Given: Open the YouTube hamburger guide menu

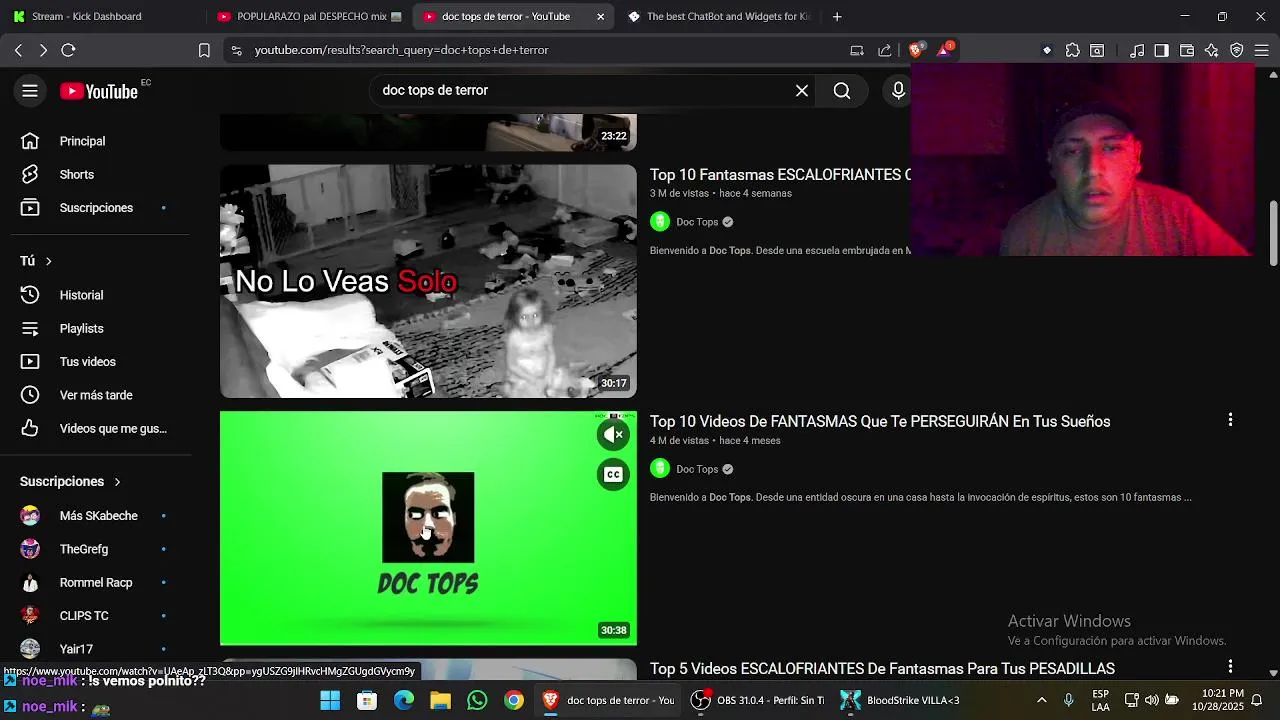Looking at the screenshot, I should (x=30, y=91).
